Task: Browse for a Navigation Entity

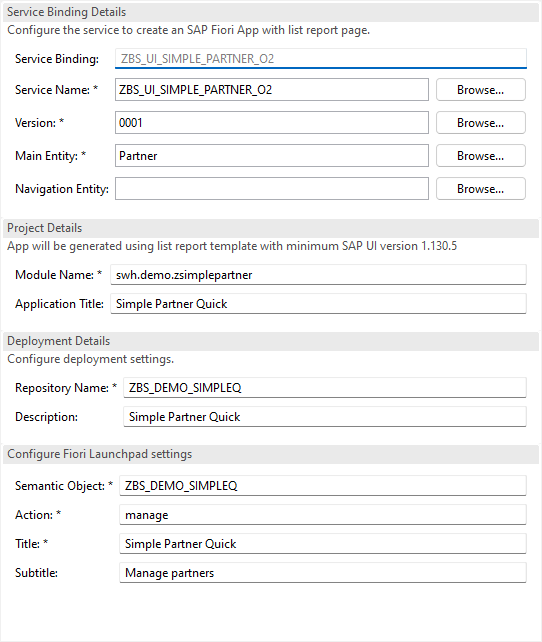Action: (481, 189)
